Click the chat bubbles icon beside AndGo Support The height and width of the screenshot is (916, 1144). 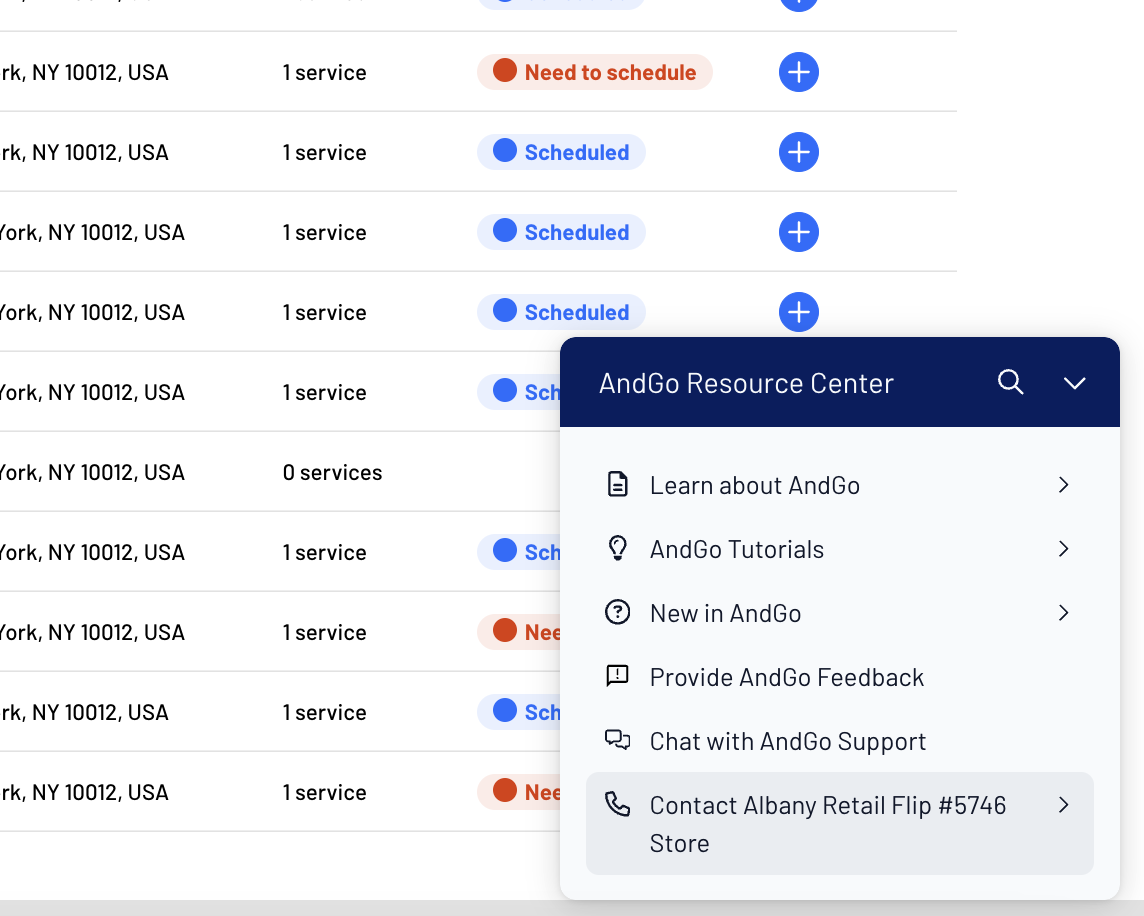[617, 740]
